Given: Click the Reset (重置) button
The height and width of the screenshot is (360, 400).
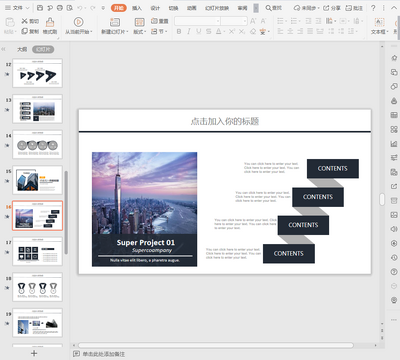Looking at the screenshot, I should tap(160, 21).
